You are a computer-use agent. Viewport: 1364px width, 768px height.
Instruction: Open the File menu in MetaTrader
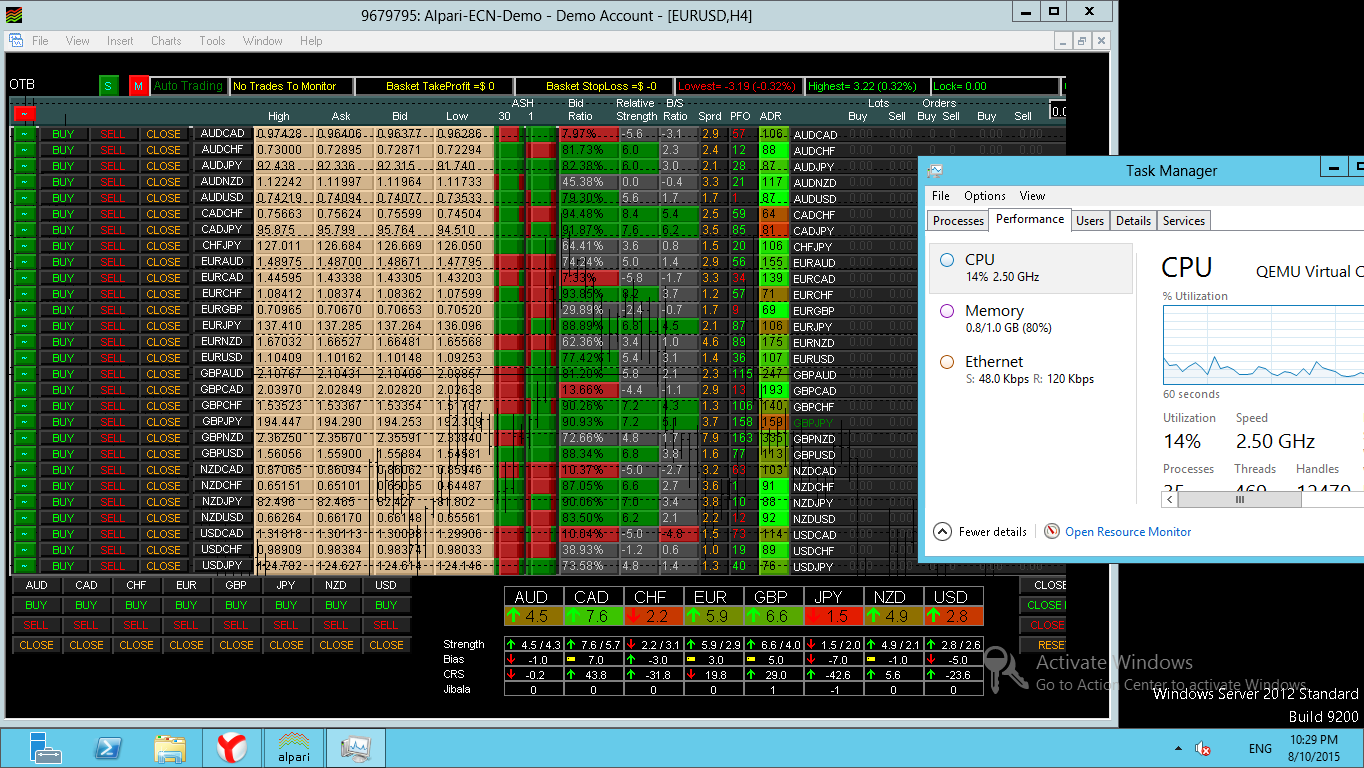[x=40, y=41]
